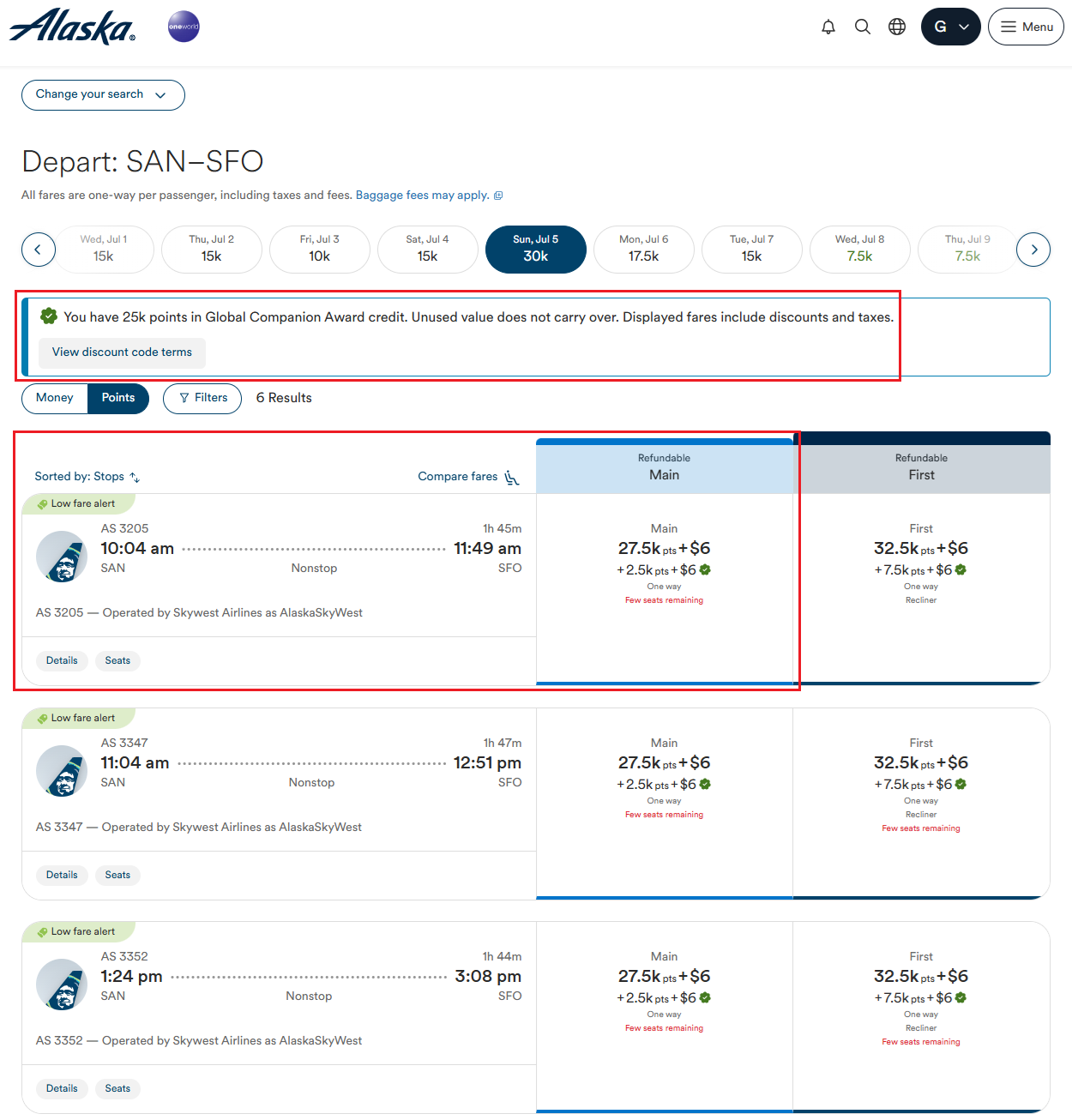The width and height of the screenshot is (1072, 1120).
Task: Select Thu, Jul 9 7.5k date
Action: (967, 249)
